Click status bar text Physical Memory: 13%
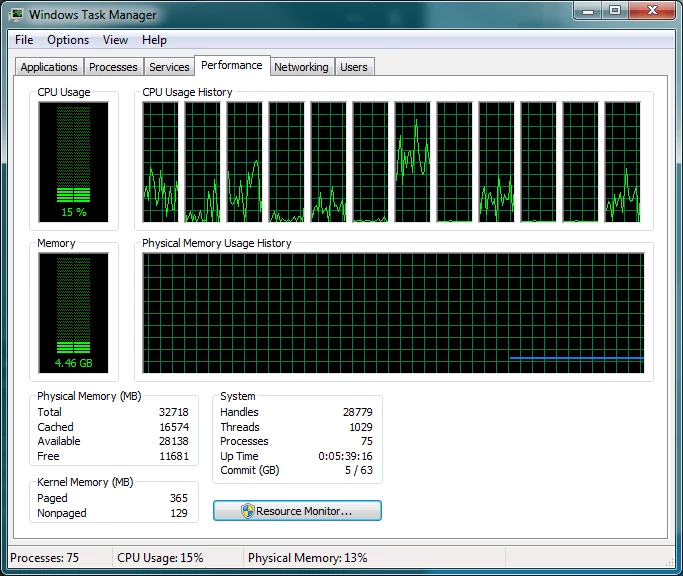The image size is (683, 576). [x=308, y=558]
